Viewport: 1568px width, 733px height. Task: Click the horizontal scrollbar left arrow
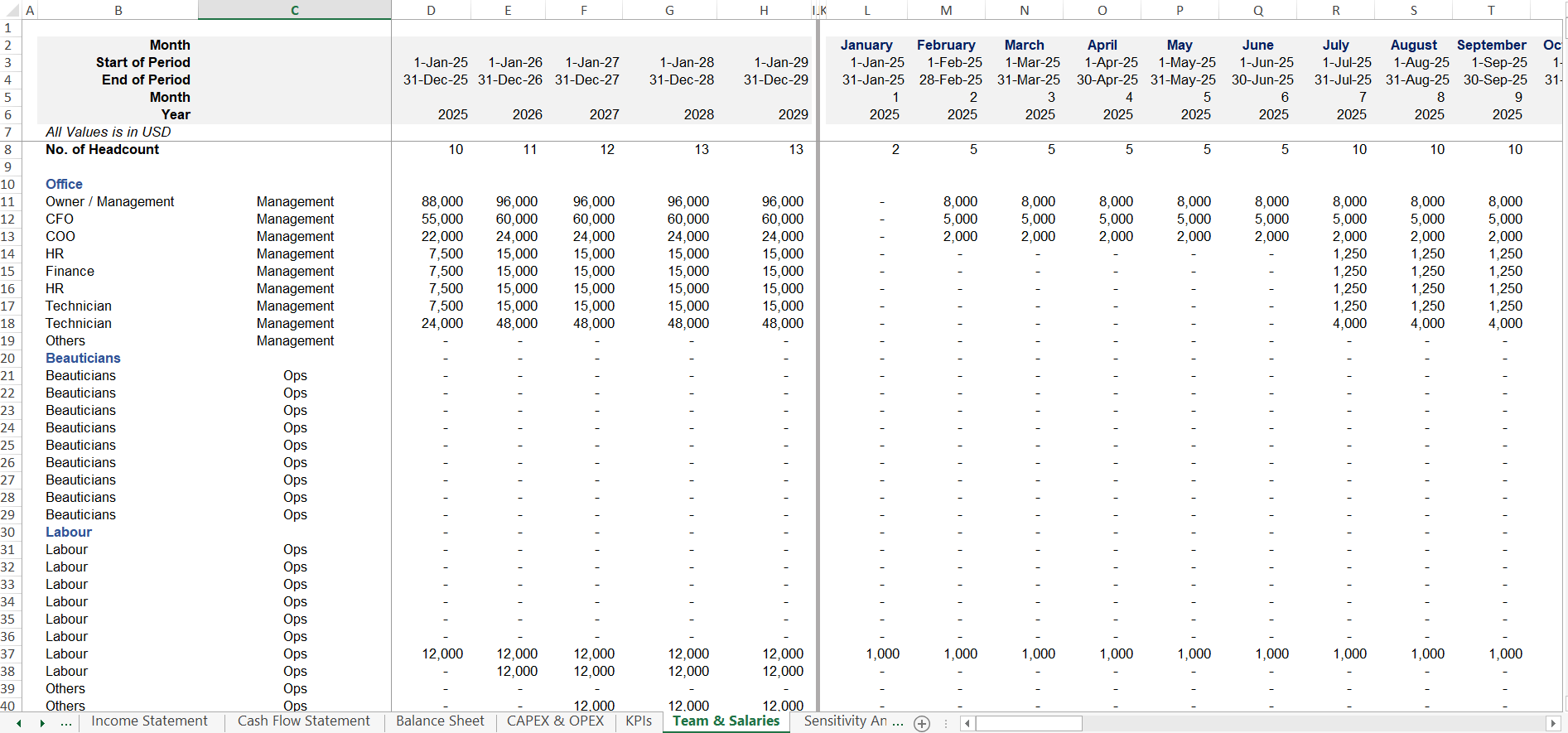[967, 723]
